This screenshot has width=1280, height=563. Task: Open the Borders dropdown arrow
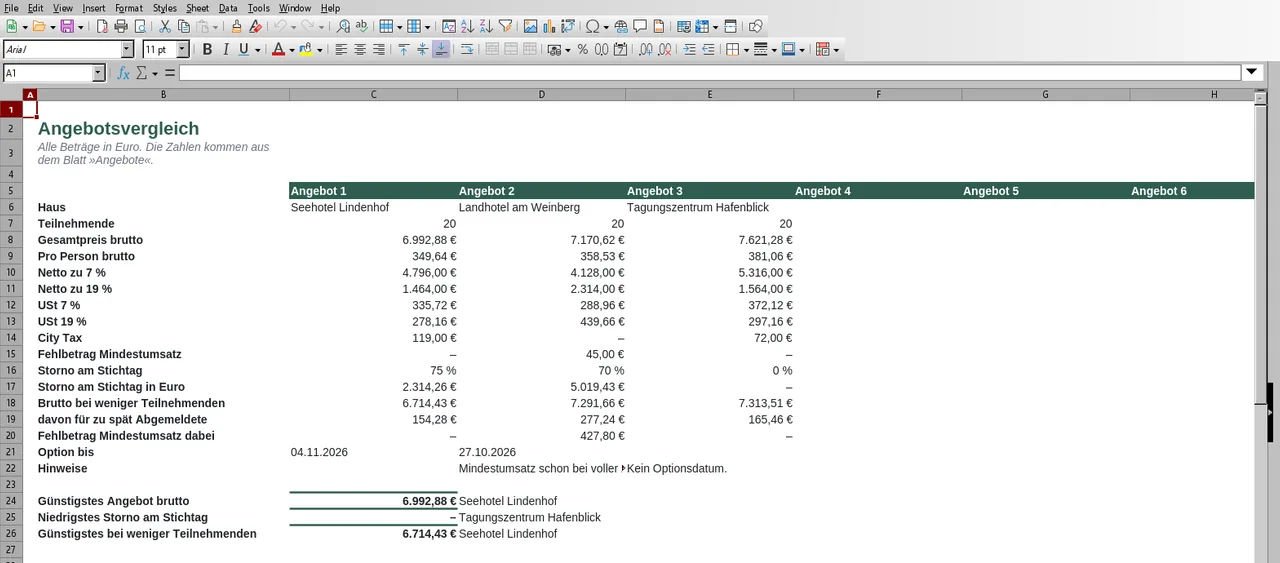pyautogui.click(x=746, y=49)
